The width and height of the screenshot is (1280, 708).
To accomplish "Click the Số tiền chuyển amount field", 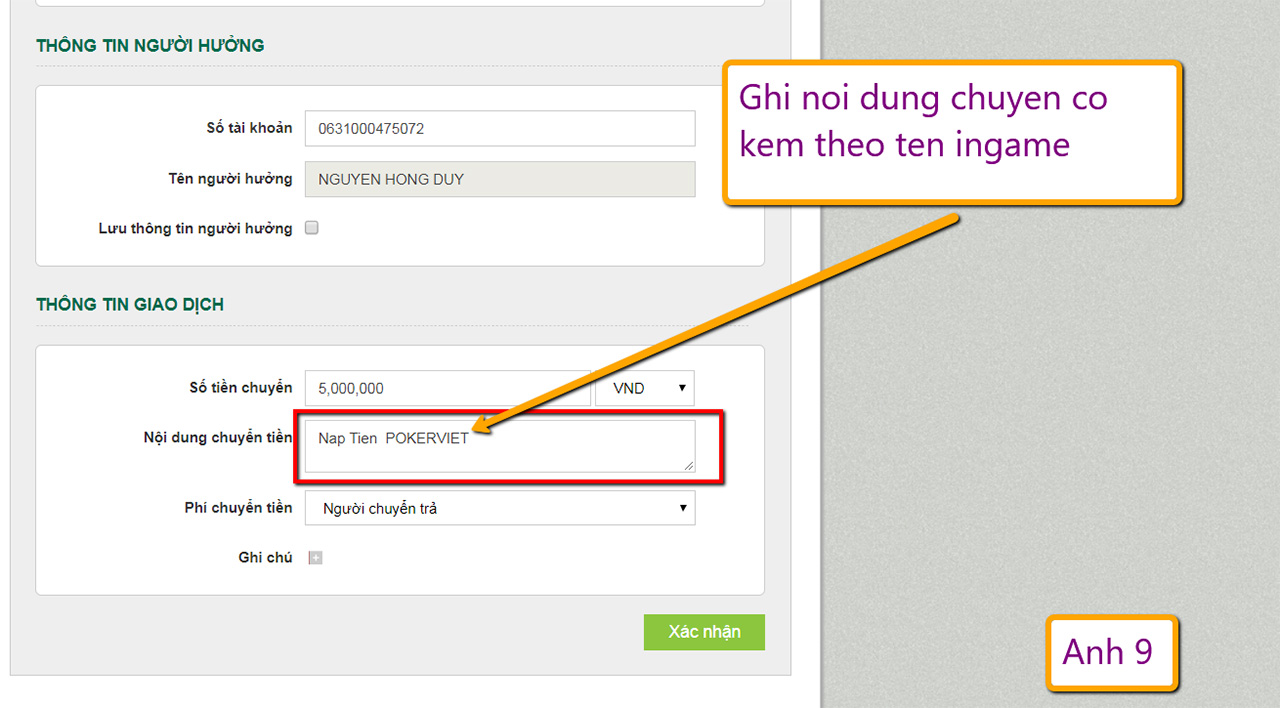I will [x=448, y=388].
